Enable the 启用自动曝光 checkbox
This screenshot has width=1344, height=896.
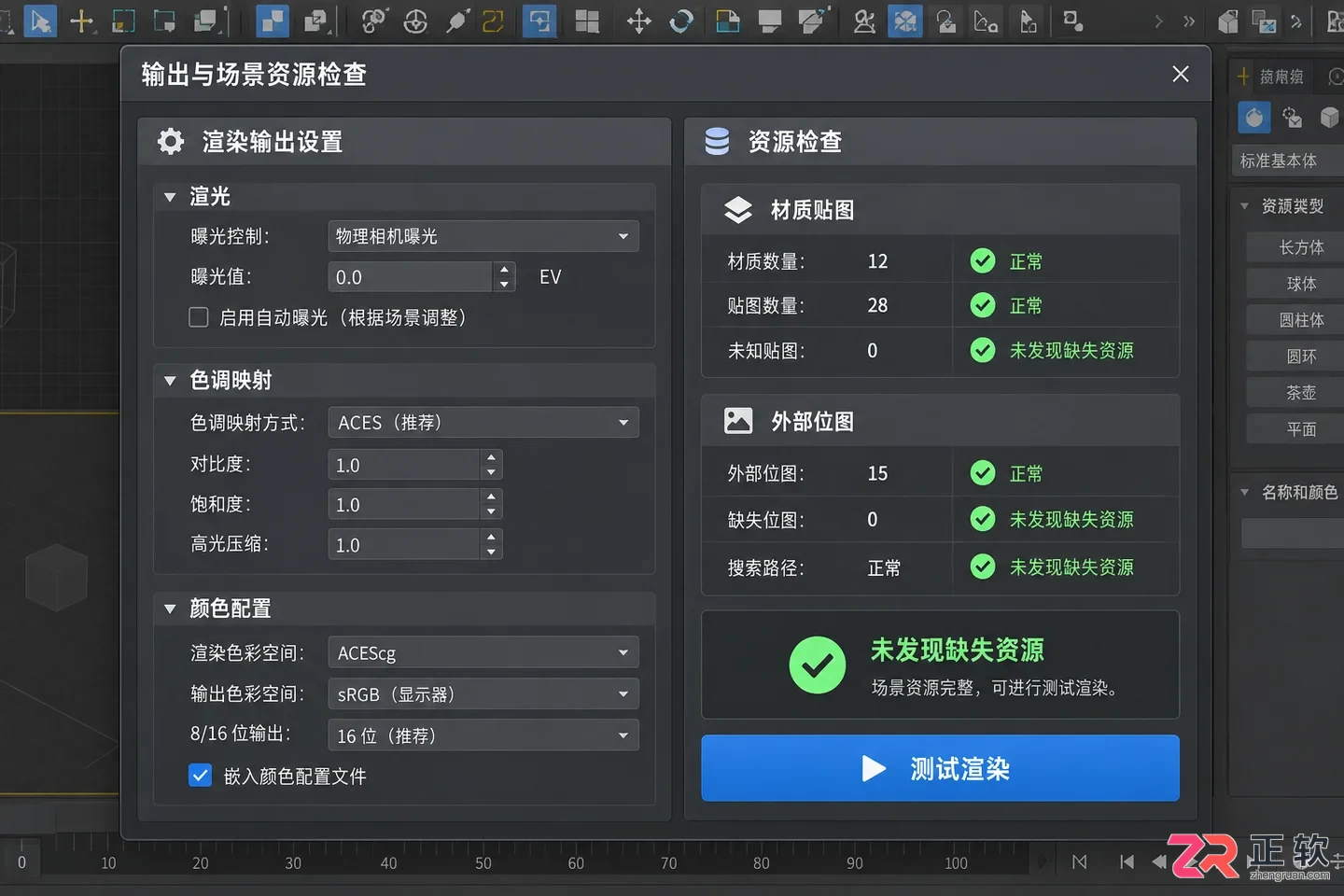(x=199, y=317)
